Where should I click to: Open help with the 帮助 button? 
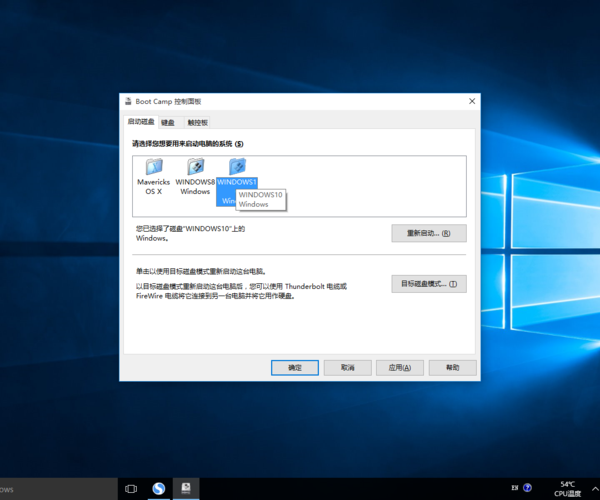click(453, 368)
